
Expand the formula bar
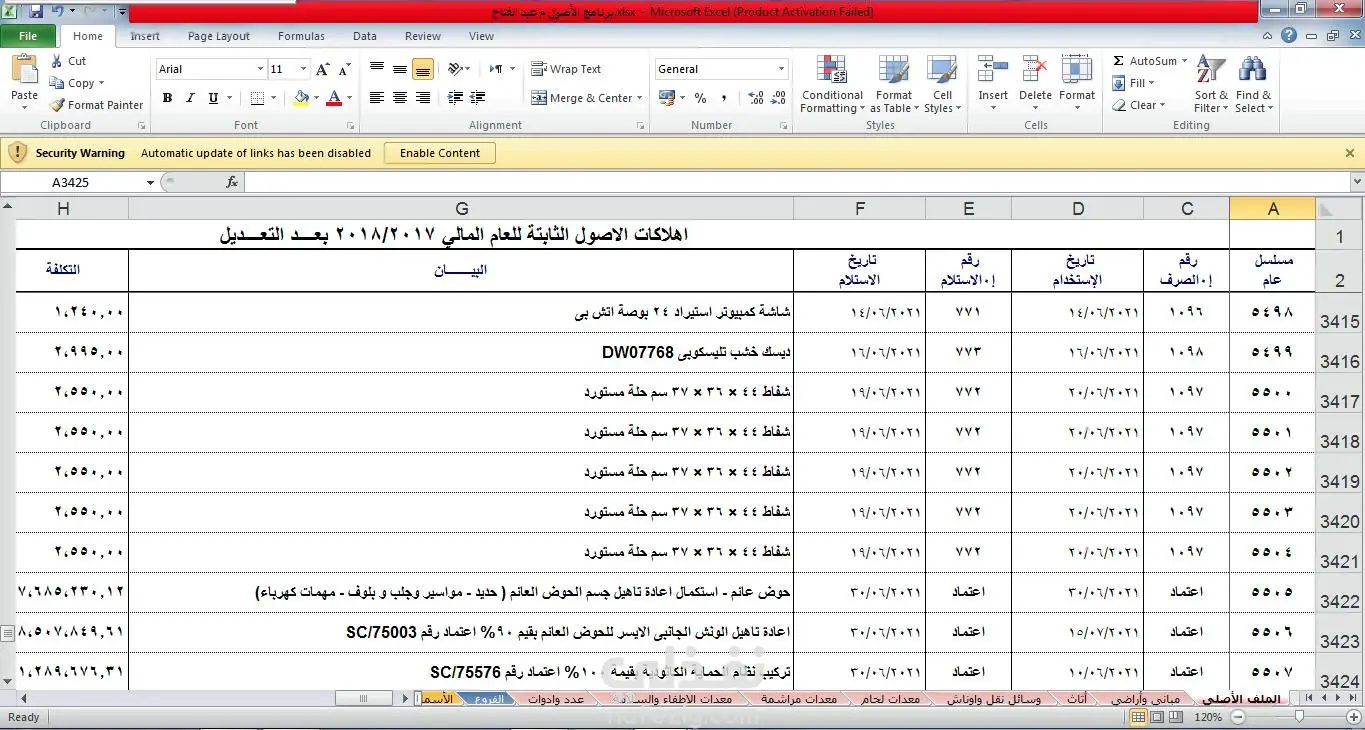pos(1356,182)
